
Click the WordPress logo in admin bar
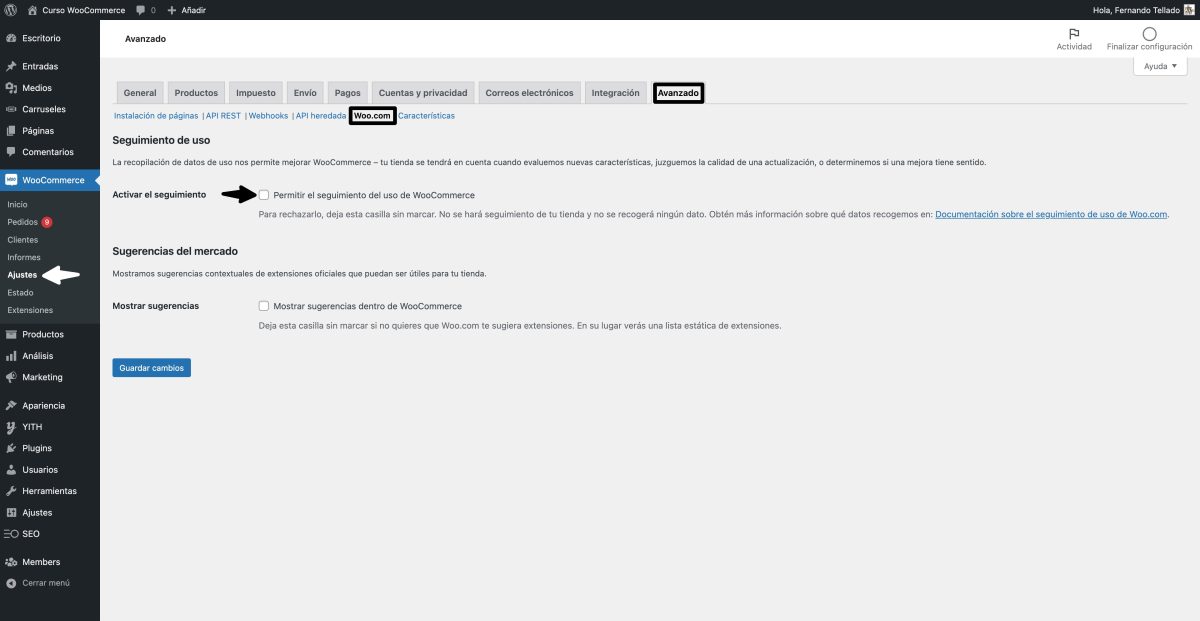10,9
